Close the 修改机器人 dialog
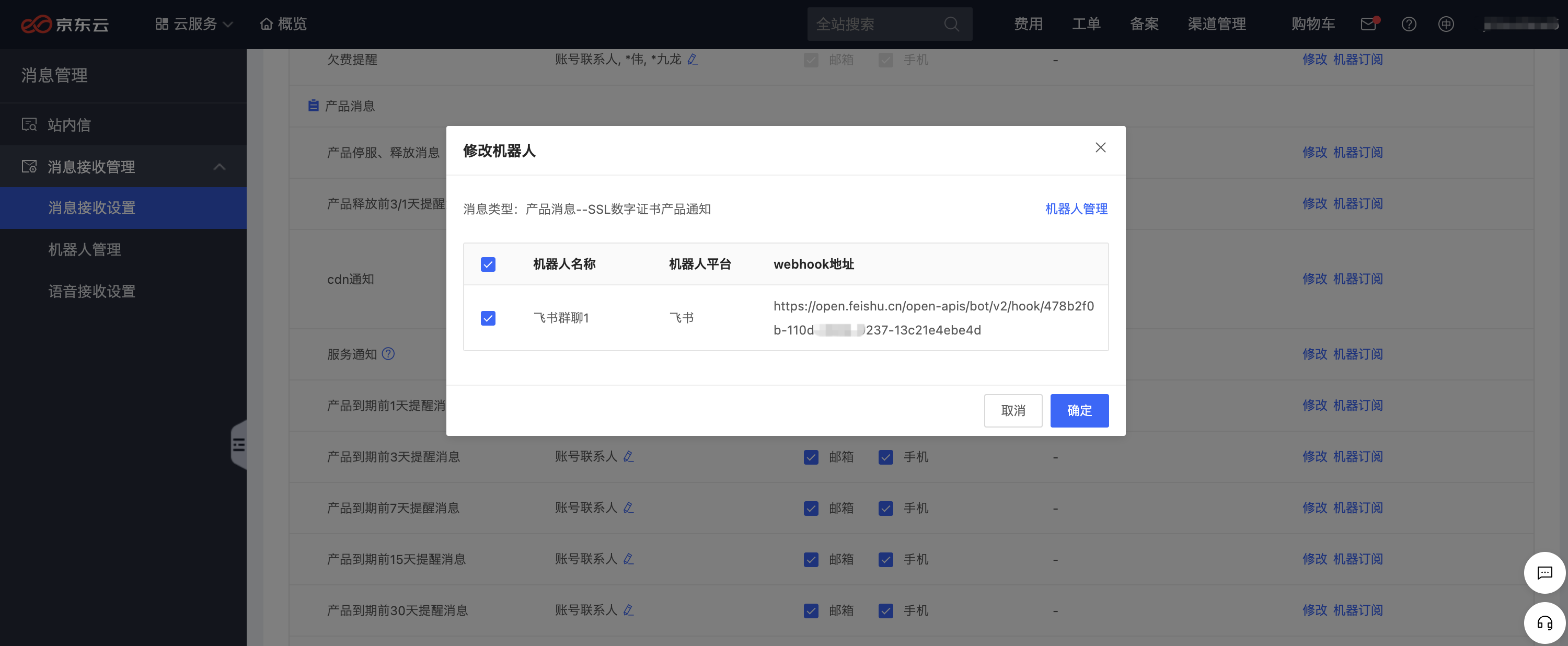Screen dimensions: 1568x646 coord(1101,147)
